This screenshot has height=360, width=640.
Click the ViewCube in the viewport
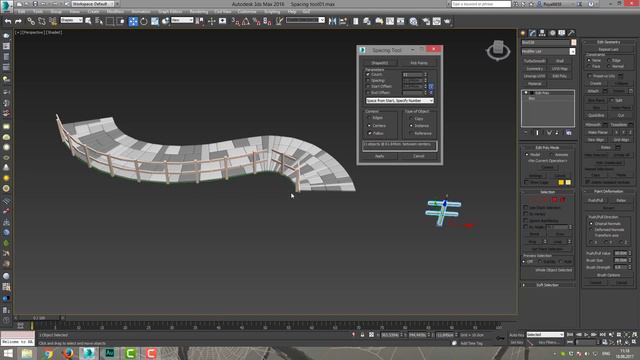498,49
